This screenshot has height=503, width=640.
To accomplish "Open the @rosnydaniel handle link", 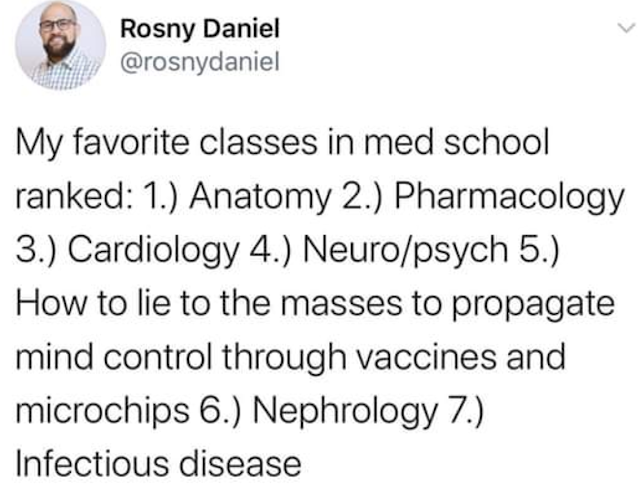I will (x=200, y=62).
